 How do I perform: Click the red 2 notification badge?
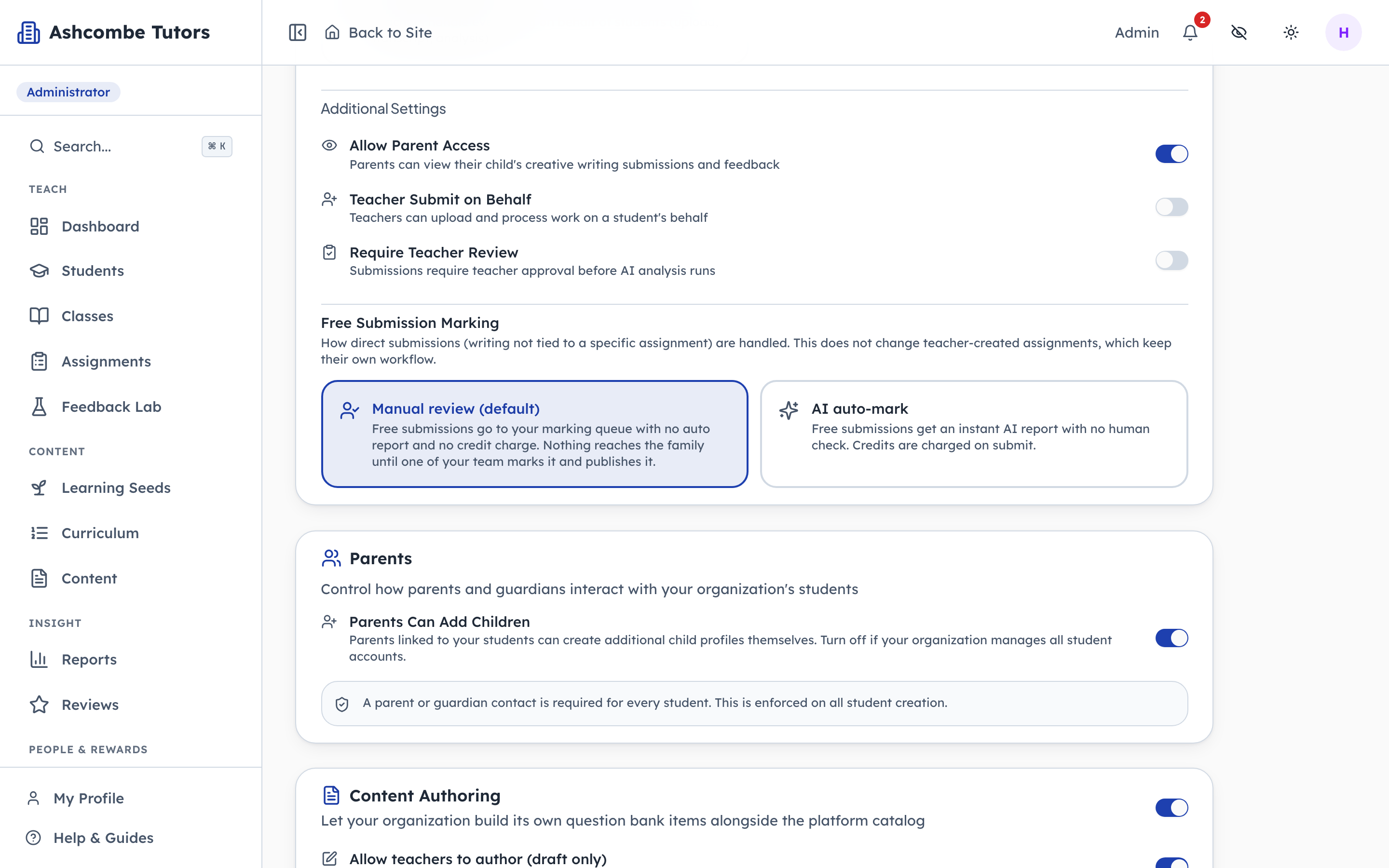pos(1202,20)
